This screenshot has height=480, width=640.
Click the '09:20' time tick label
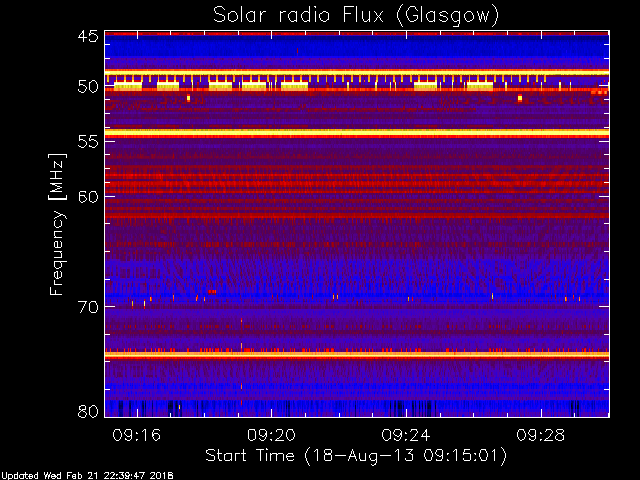tap(271, 435)
